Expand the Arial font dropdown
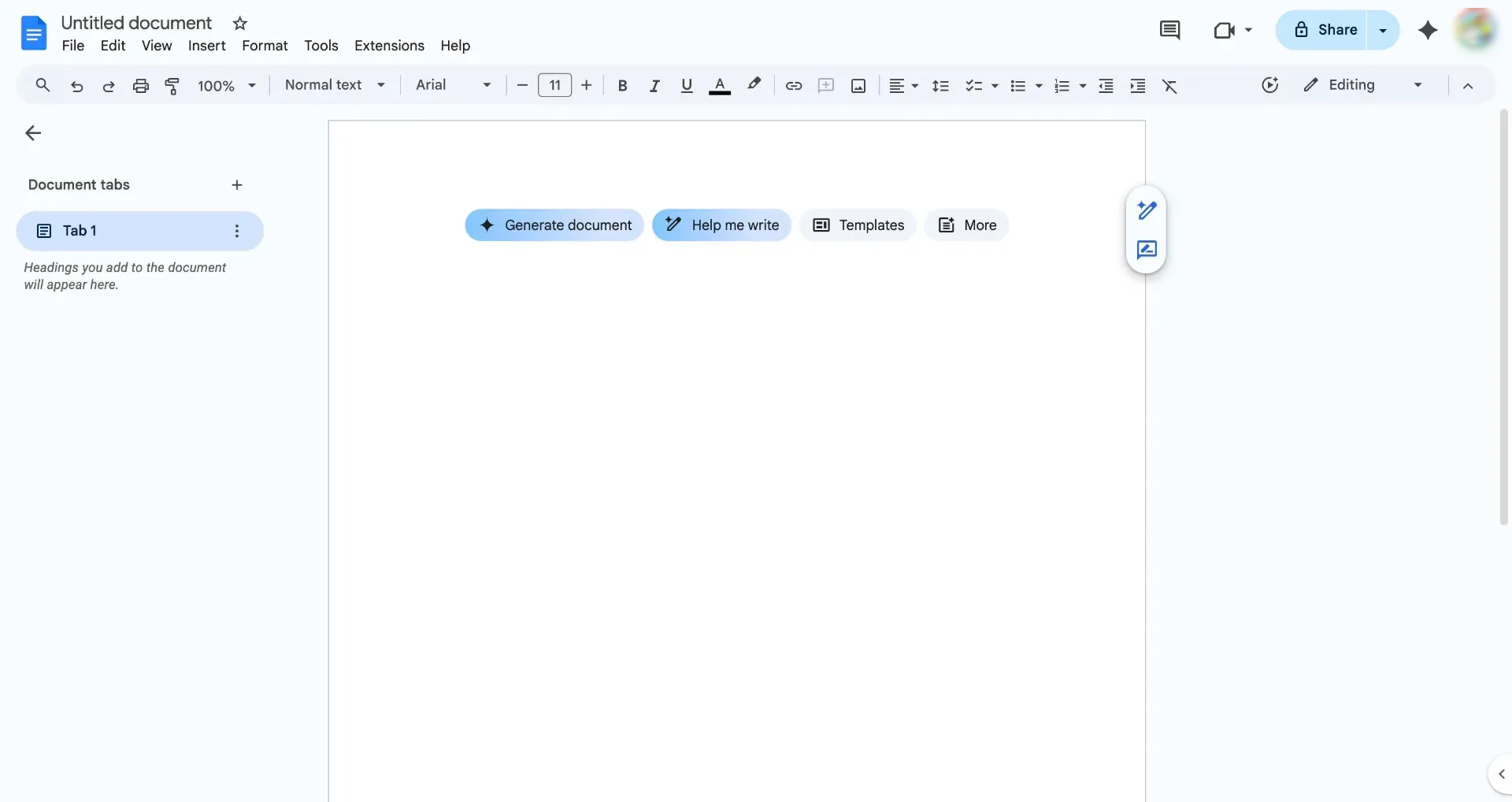1512x802 pixels. (453, 85)
